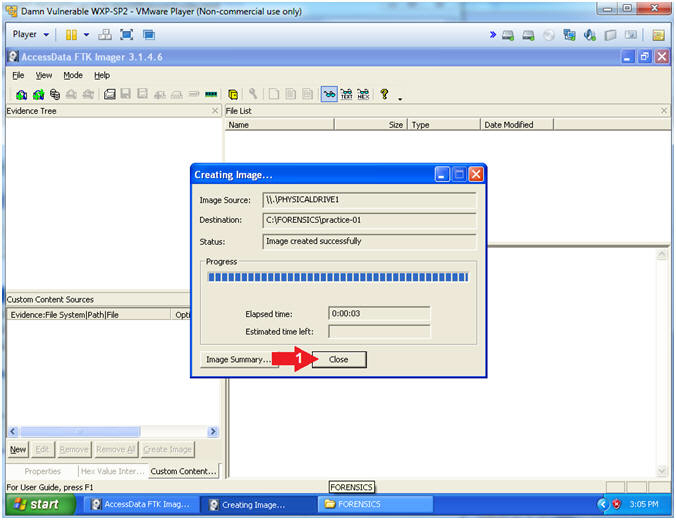This screenshot has height=520, width=676.
Task: Click the Remove All button
Action: (x=116, y=449)
